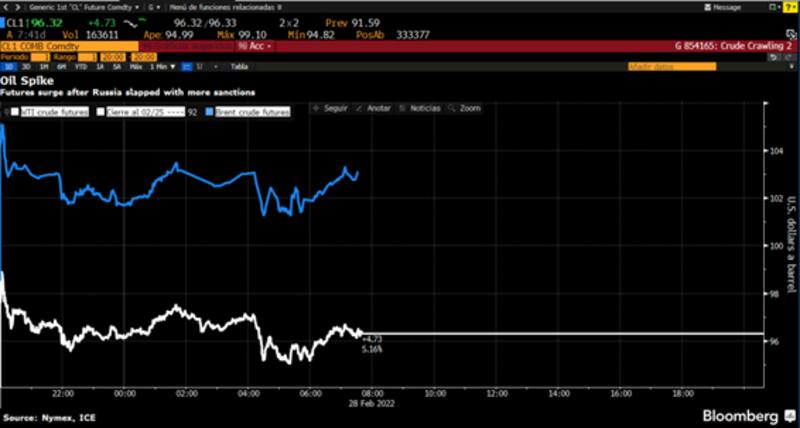
Task: Click the back navigation arrow
Action: click(x=6, y=6)
